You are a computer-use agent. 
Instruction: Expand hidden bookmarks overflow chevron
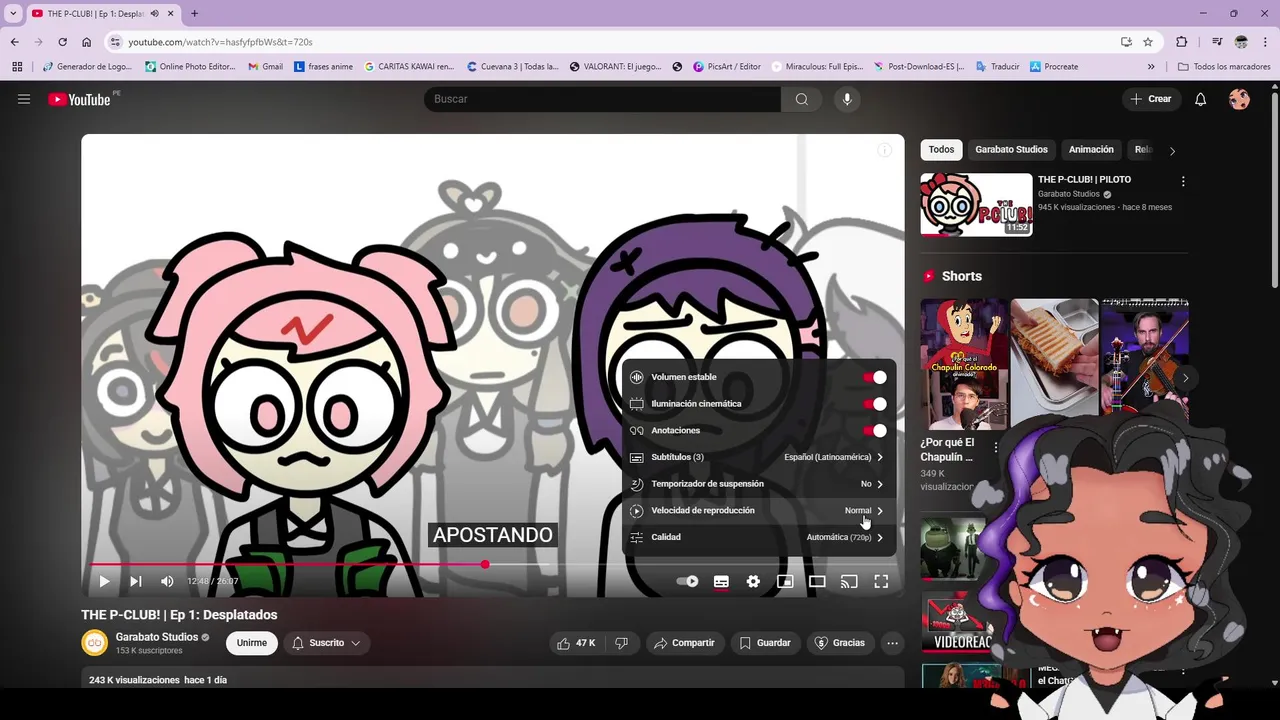point(1151,67)
